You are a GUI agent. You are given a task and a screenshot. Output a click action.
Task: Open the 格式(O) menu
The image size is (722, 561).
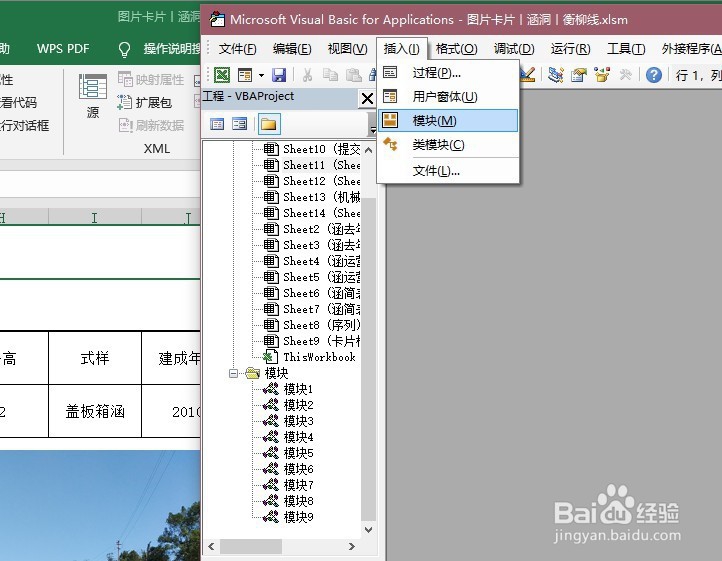[456, 48]
